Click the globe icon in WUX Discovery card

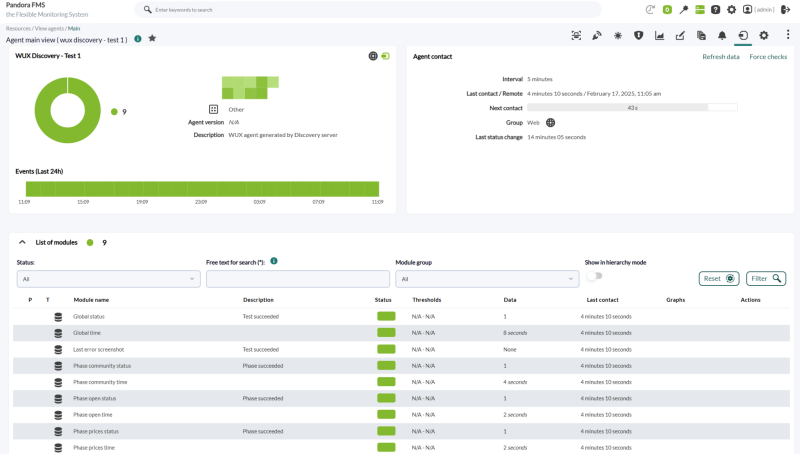(373, 56)
